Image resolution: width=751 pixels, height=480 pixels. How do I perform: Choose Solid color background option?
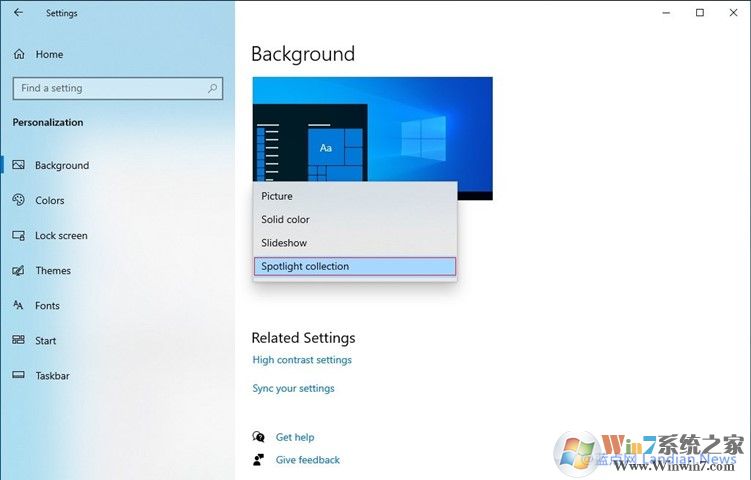[x=285, y=219]
